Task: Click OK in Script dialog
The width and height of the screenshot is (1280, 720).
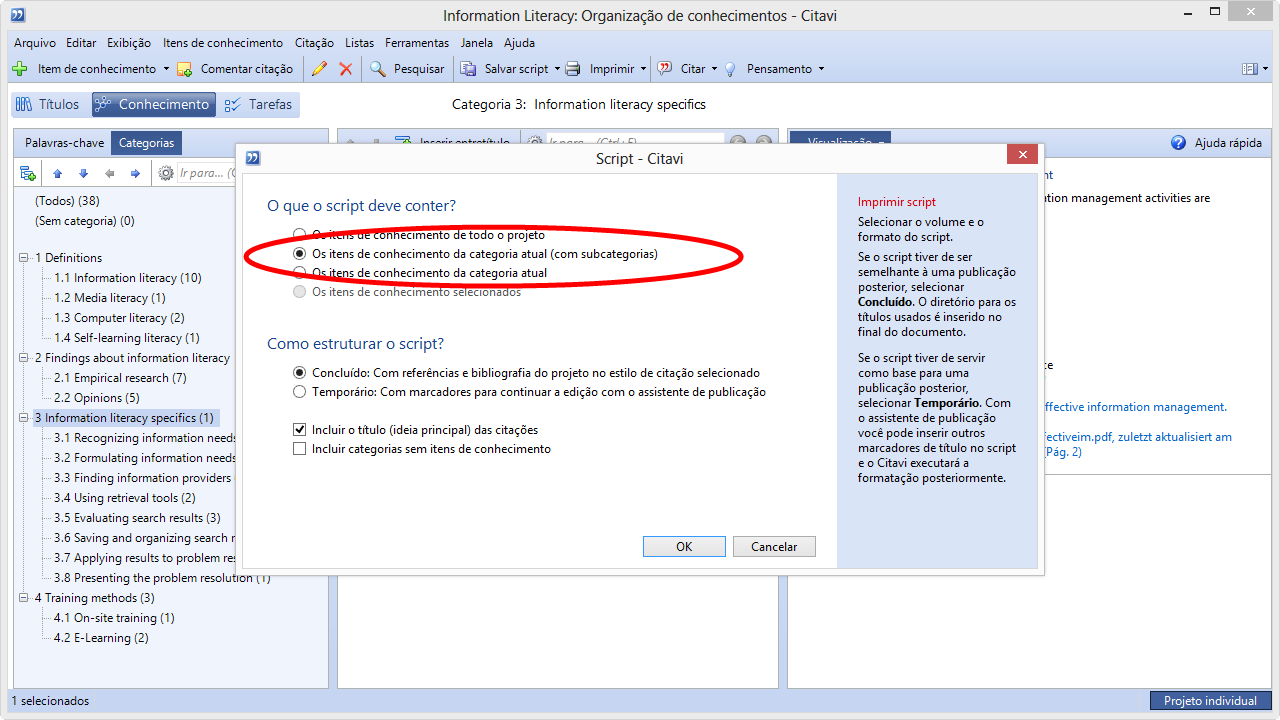Action: point(684,547)
